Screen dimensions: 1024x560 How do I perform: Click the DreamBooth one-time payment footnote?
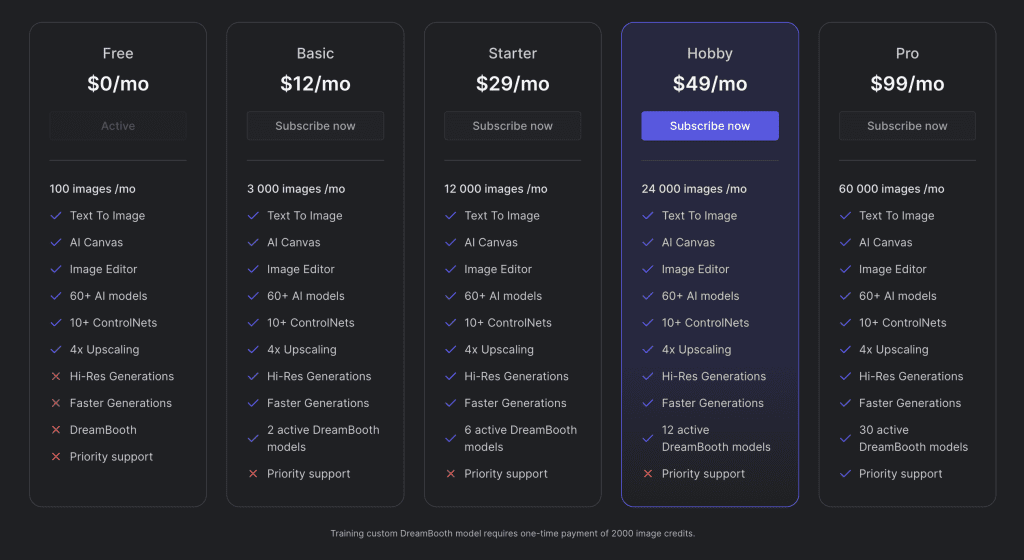pos(512,534)
